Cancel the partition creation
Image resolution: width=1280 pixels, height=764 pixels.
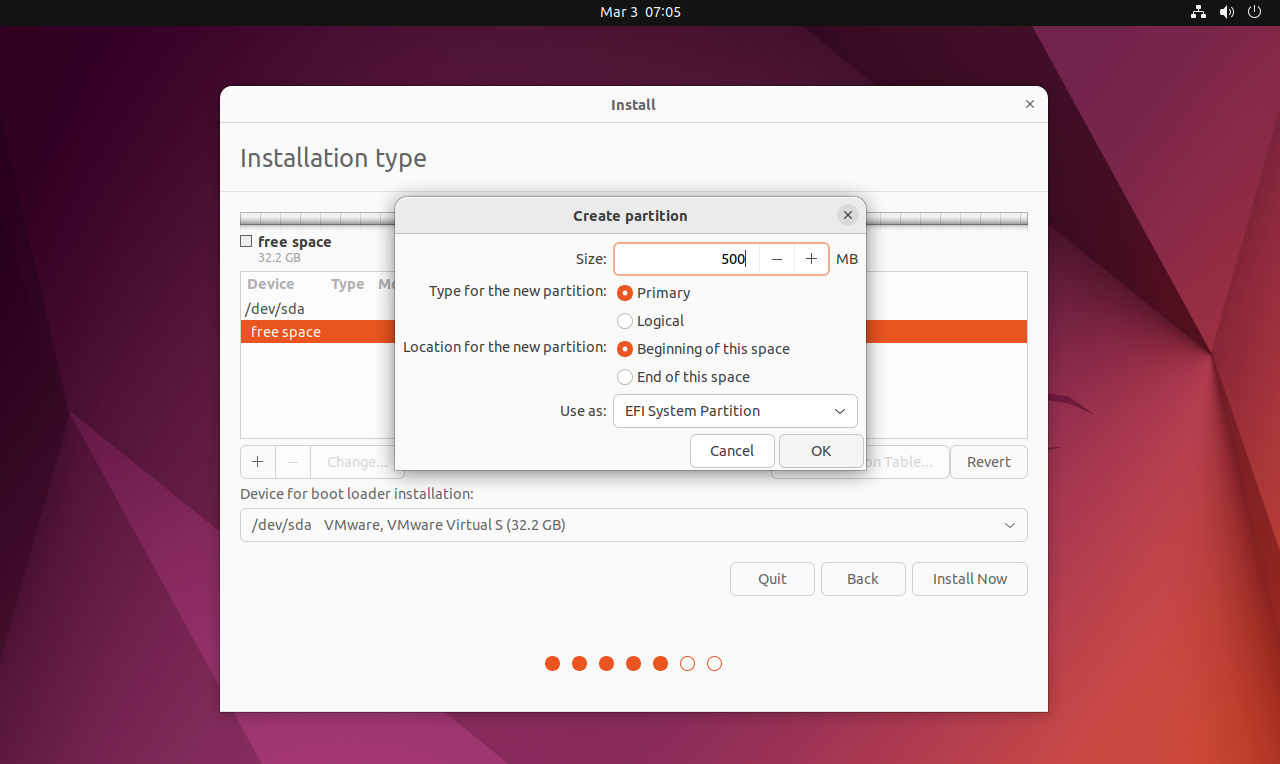coord(732,451)
